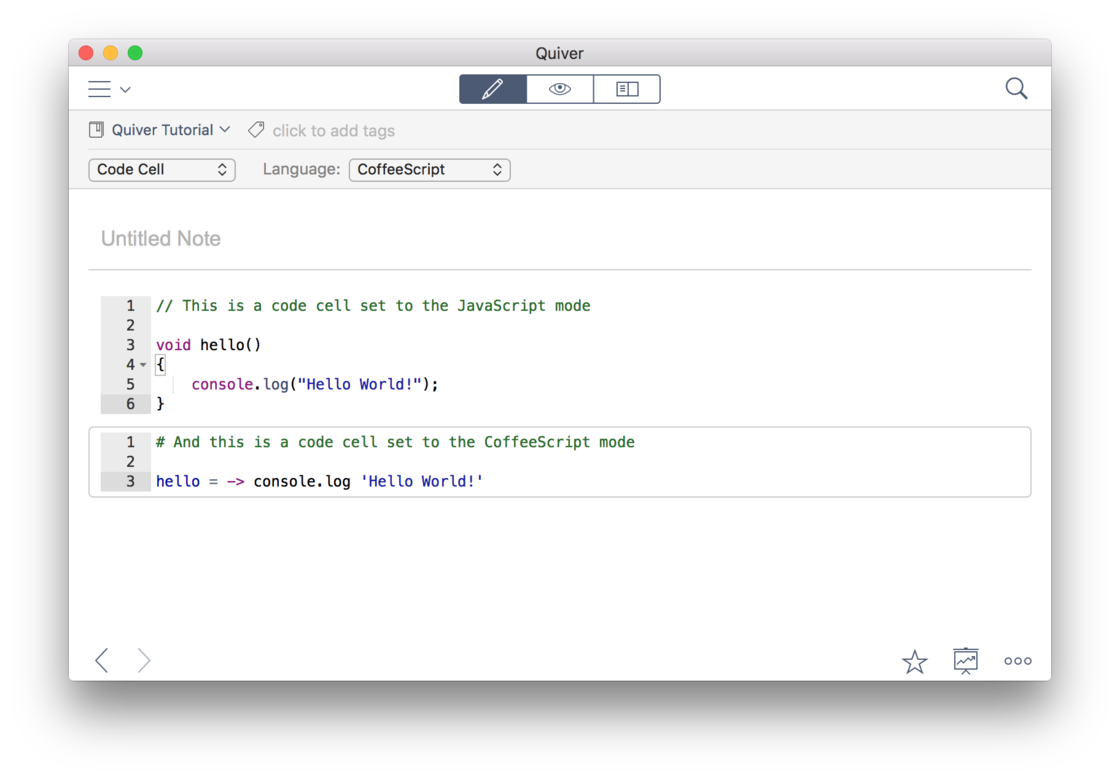Click the closing brace on line 6

[160, 403]
